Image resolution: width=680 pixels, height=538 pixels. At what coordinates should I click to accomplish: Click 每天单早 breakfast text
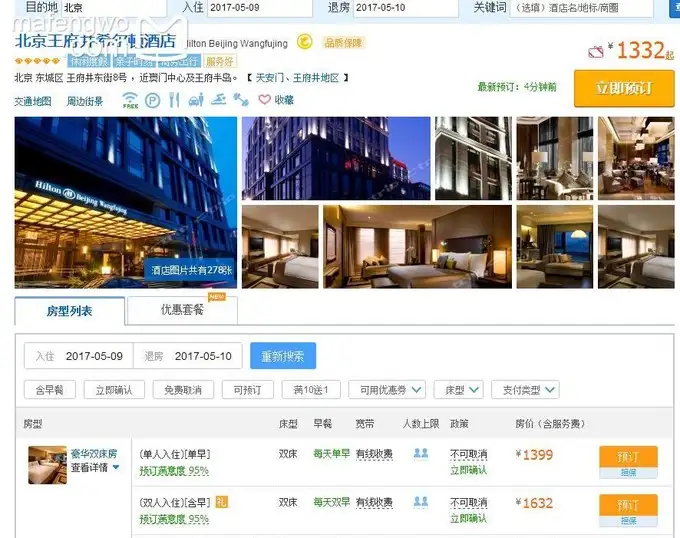(x=332, y=454)
